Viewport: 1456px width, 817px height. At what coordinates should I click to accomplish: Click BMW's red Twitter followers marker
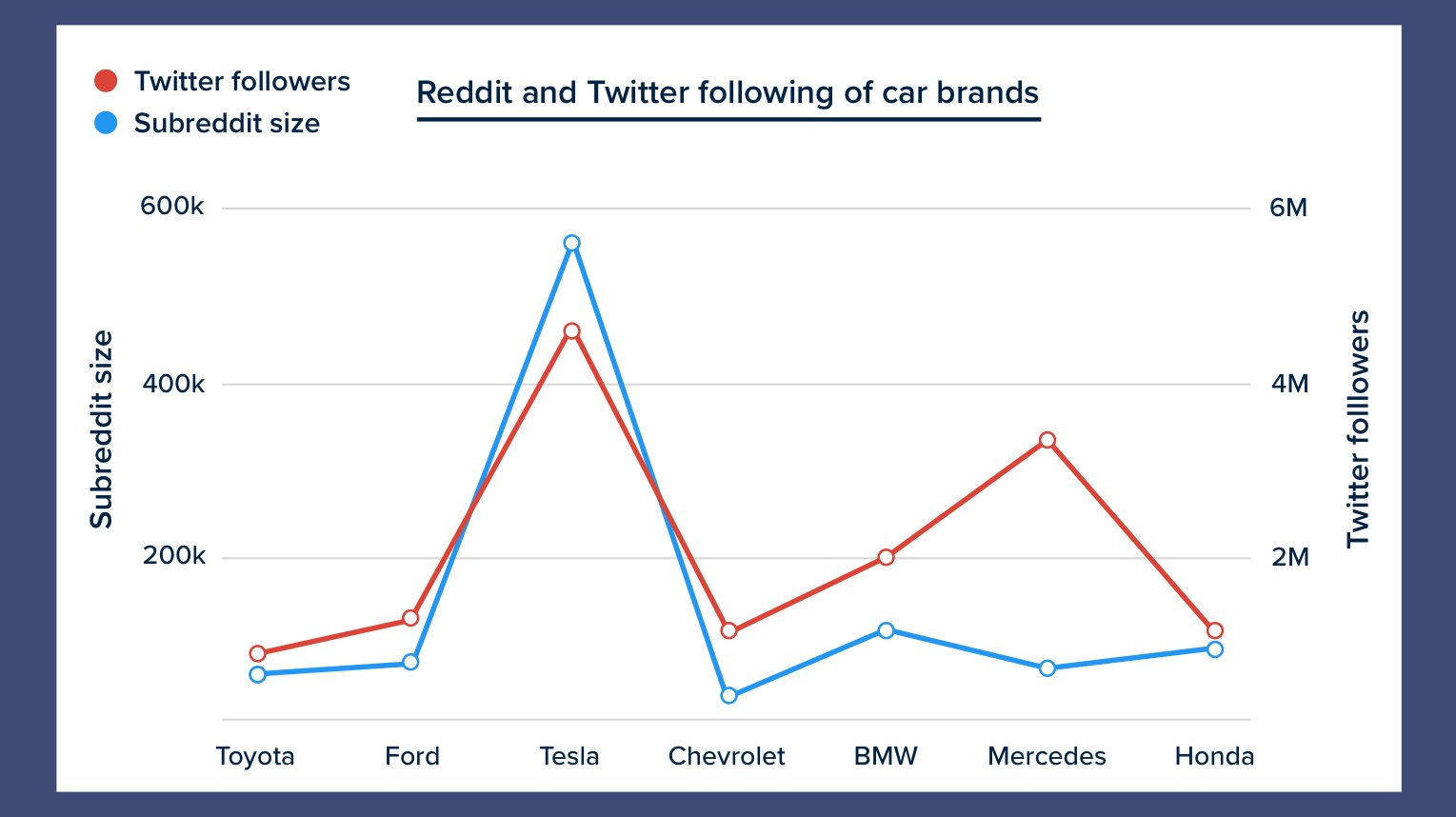click(x=887, y=557)
